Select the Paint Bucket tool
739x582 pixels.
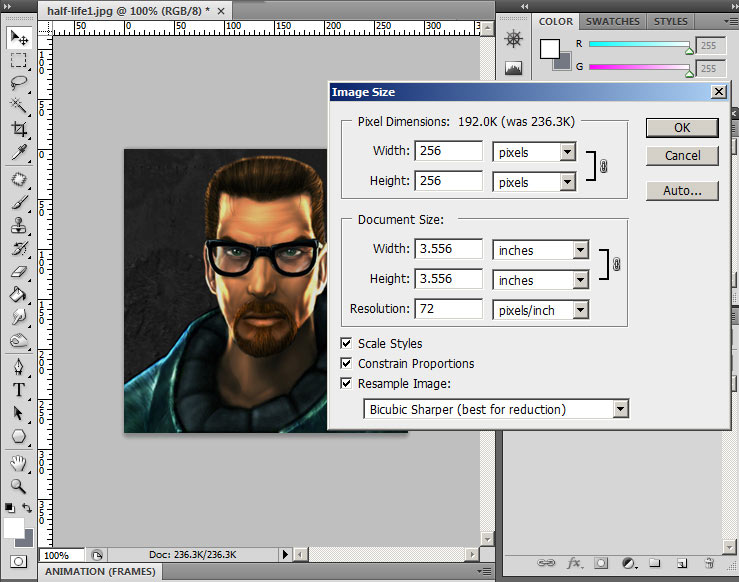(19, 294)
